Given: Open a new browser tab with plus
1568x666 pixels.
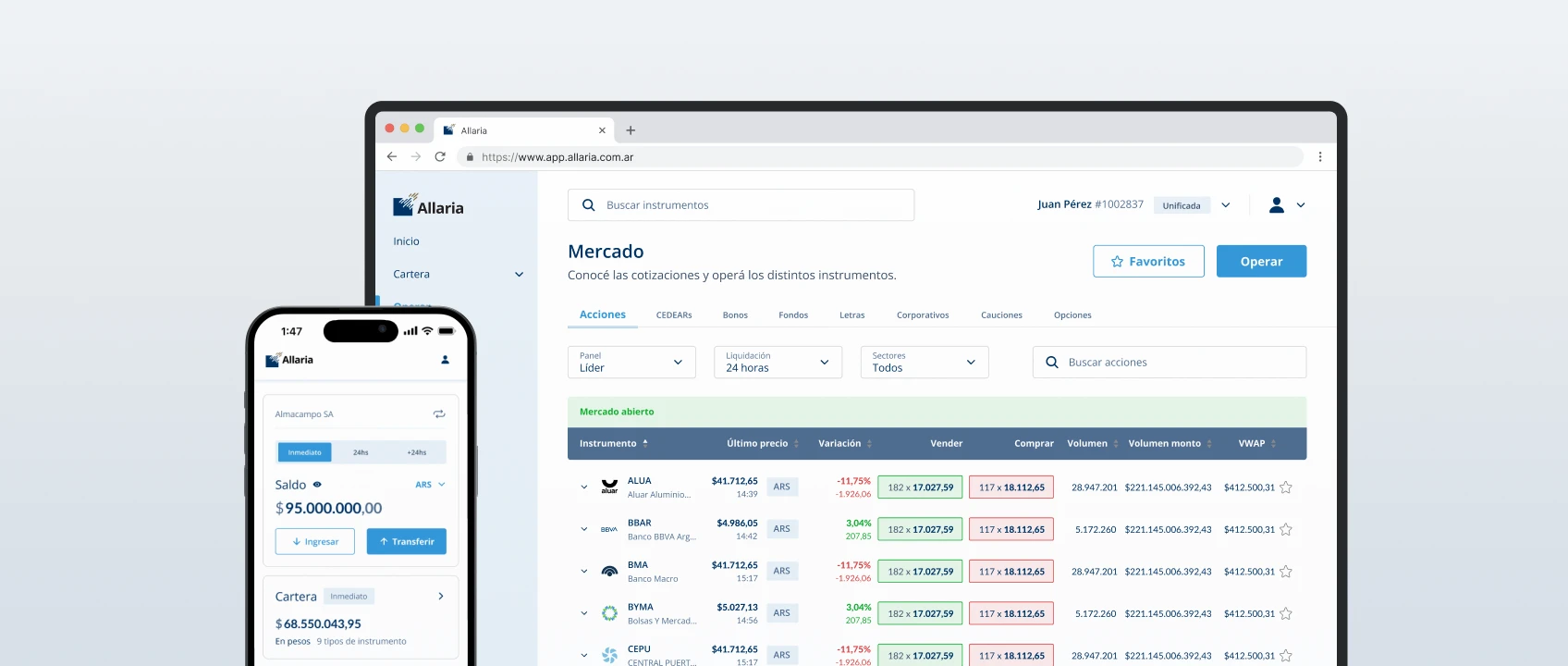Looking at the screenshot, I should click(631, 130).
